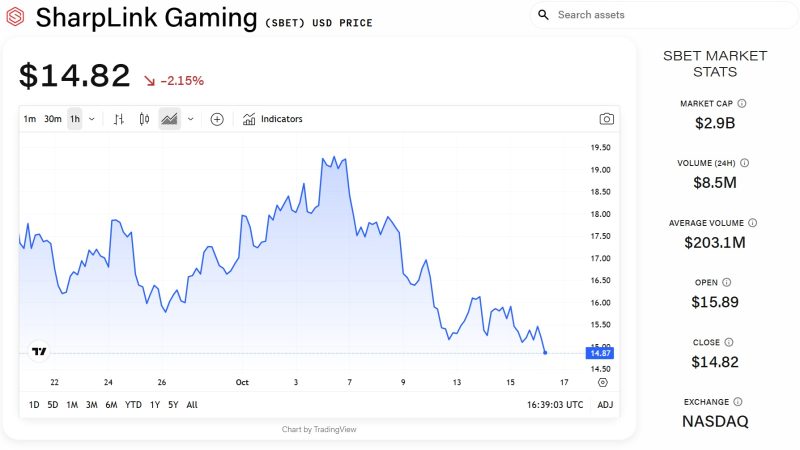Screen dimensions: 800x450
Task: Expand the chart style dropdown arrow
Action: pos(190,119)
